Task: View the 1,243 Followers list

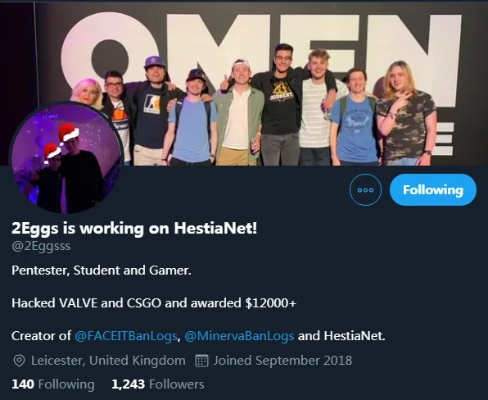Action: click(x=158, y=384)
